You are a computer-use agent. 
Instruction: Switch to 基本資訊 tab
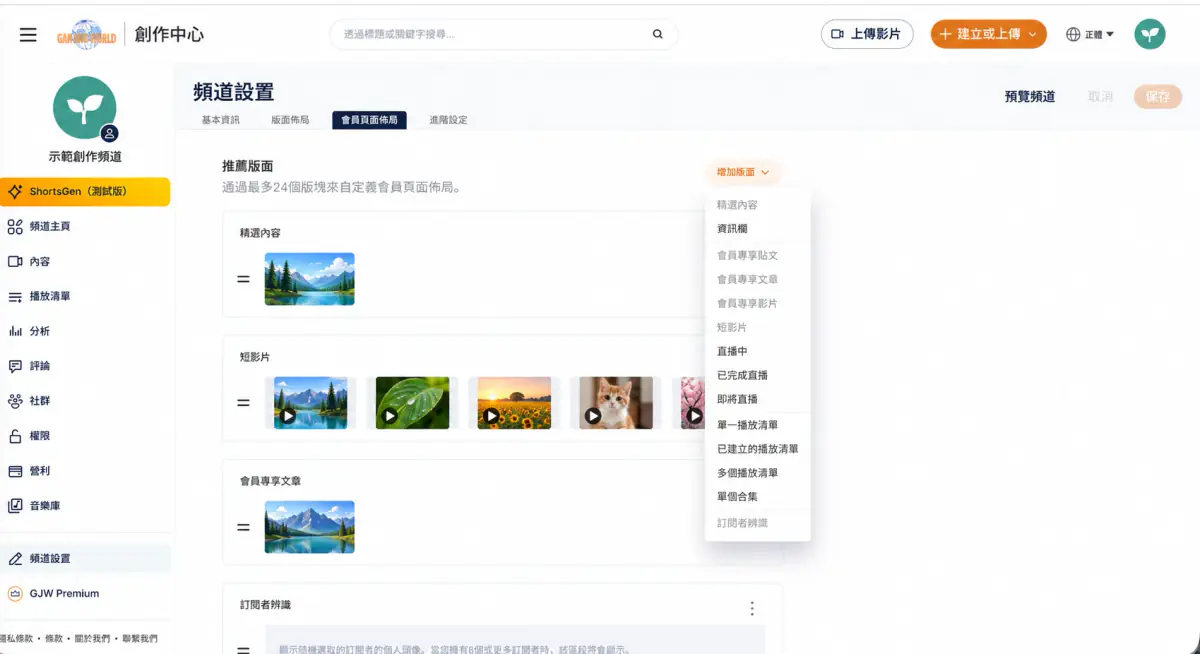221,120
